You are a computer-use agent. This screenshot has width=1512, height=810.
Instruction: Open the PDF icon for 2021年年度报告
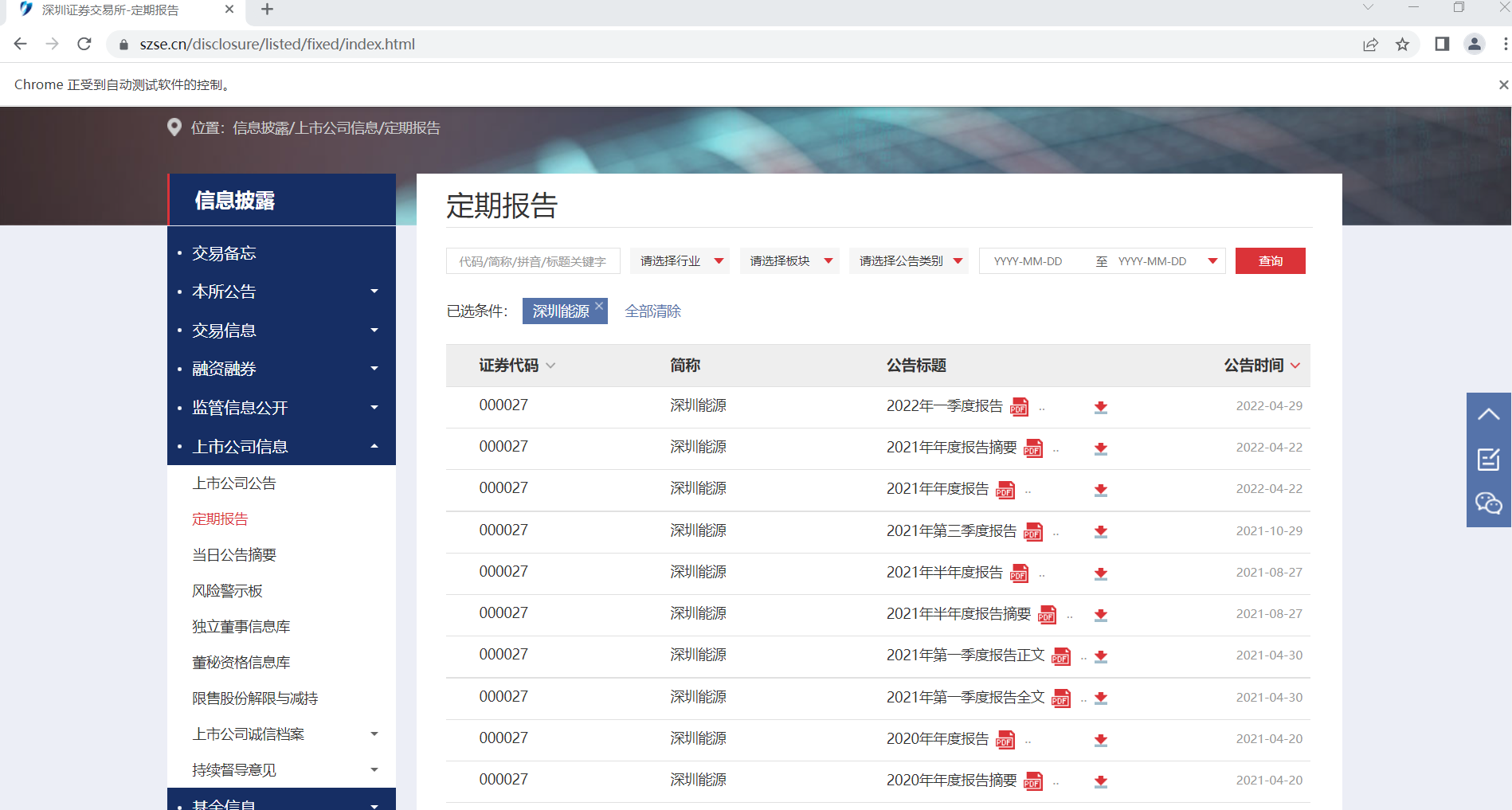click(x=1005, y=490)
